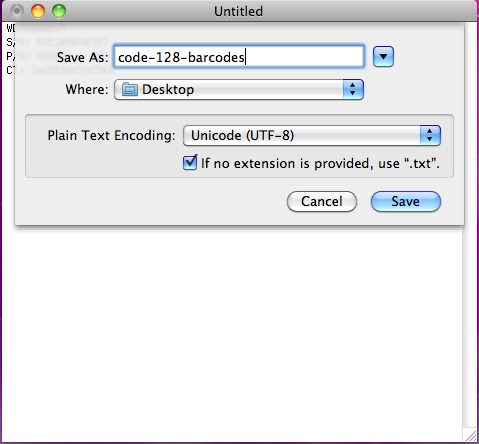
Task: Click the window resize grip corner
Action: coord(470,435)
